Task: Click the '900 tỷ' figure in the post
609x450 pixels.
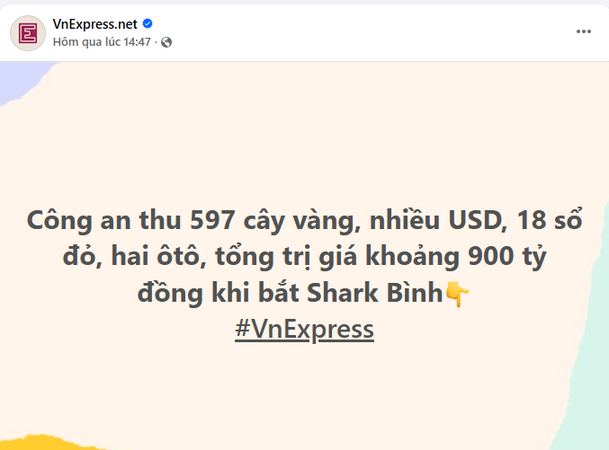Action: click(507, 256)
